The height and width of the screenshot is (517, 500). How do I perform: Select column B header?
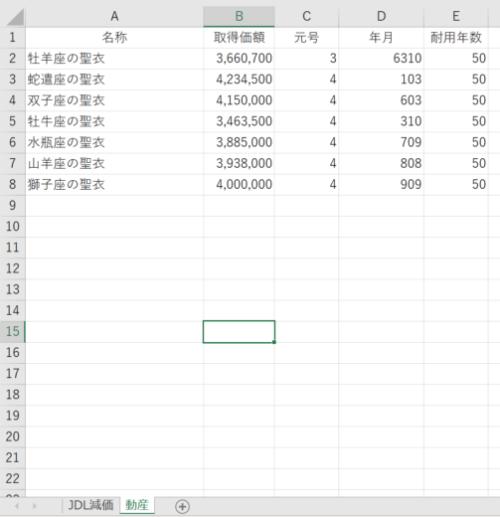(239, 16)
